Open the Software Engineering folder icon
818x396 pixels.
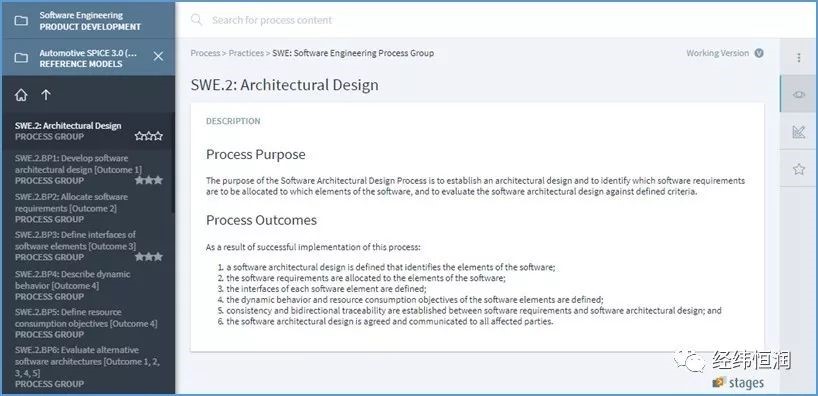pos(21,21)
